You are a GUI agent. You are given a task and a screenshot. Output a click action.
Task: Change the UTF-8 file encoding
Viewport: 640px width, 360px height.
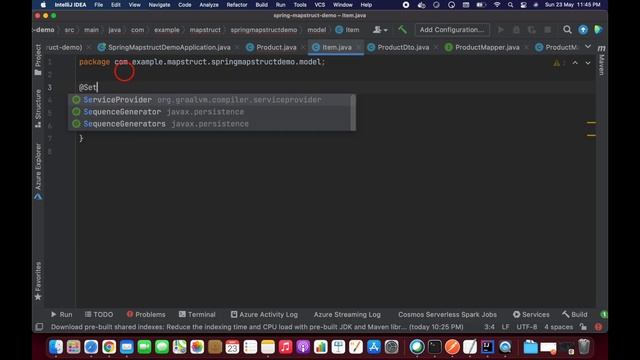527,327
